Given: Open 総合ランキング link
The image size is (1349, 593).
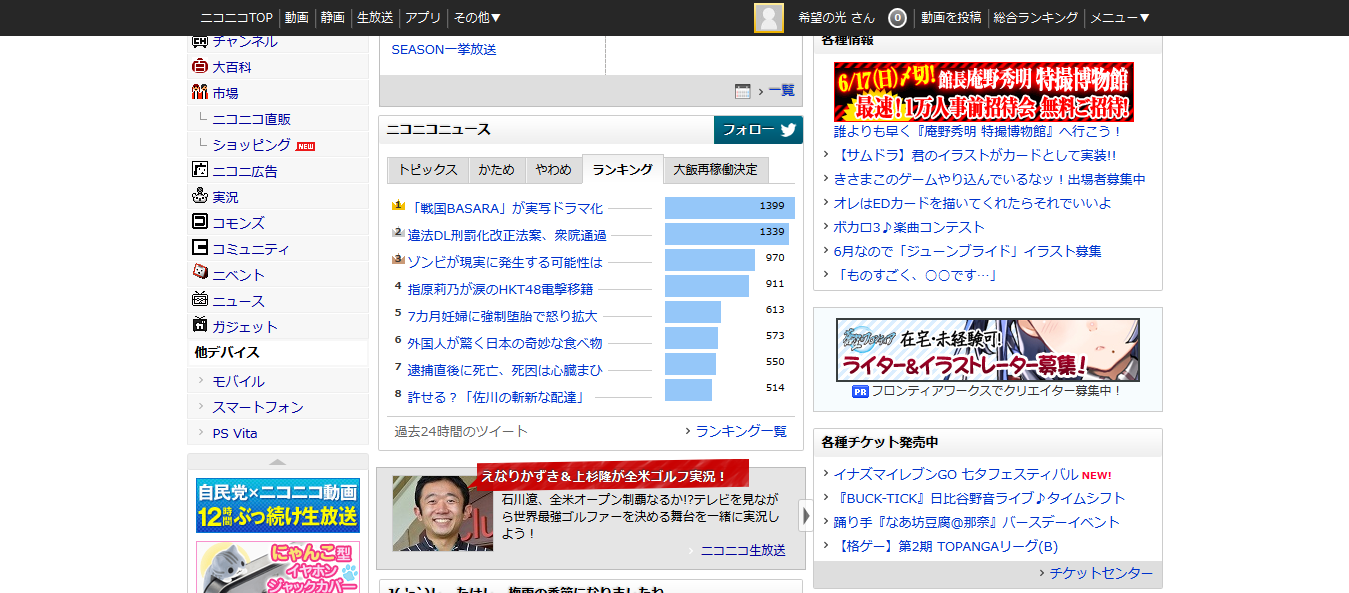Looking at the screenshot, I should pyautogui.click(x=1036, y=18).
